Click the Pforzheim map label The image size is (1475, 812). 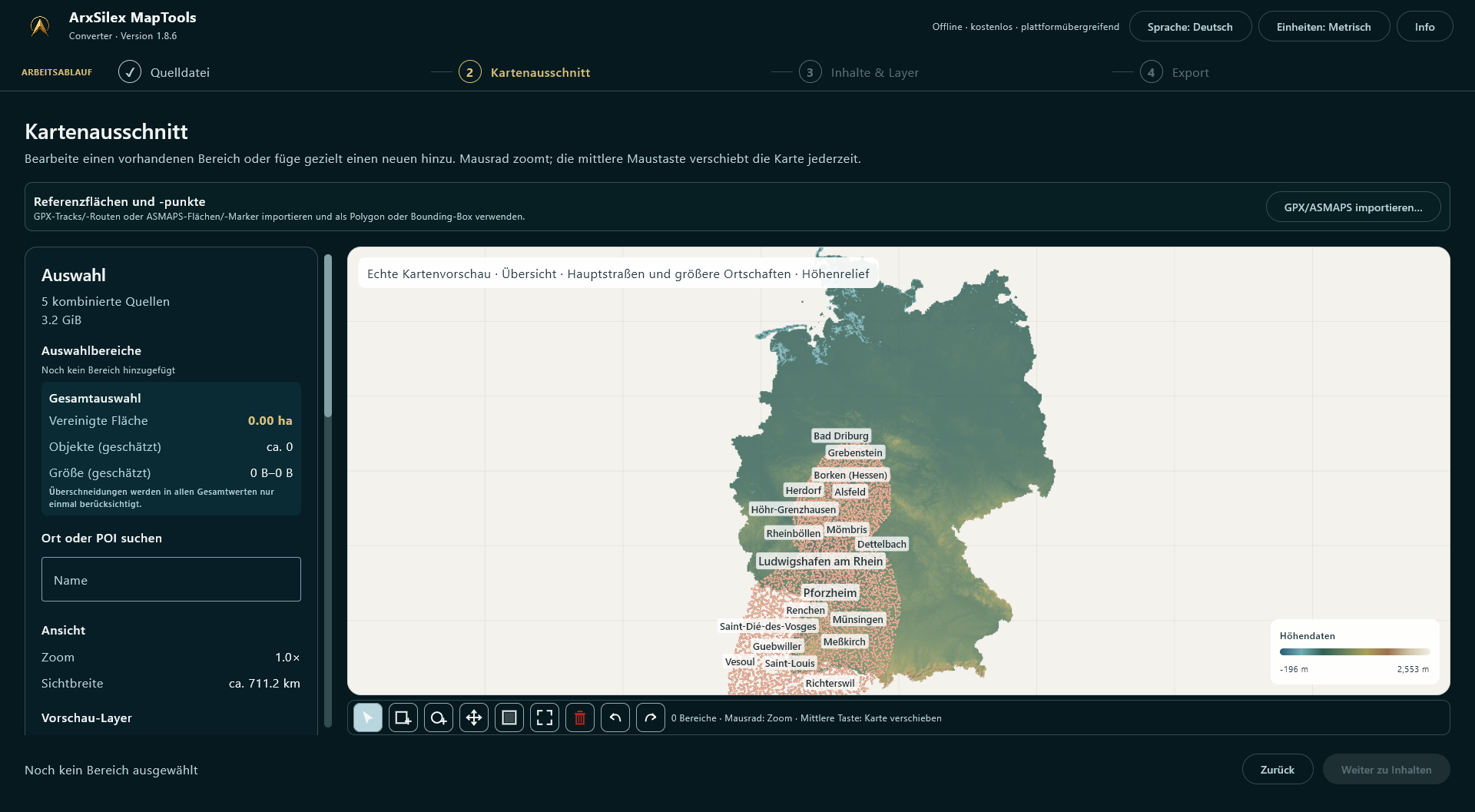[x=830, y=592]
